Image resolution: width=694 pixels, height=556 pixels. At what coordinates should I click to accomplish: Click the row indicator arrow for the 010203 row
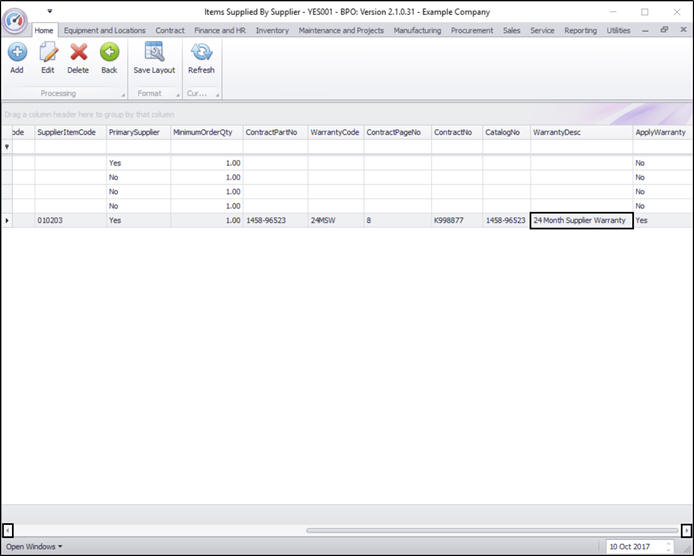7,220
